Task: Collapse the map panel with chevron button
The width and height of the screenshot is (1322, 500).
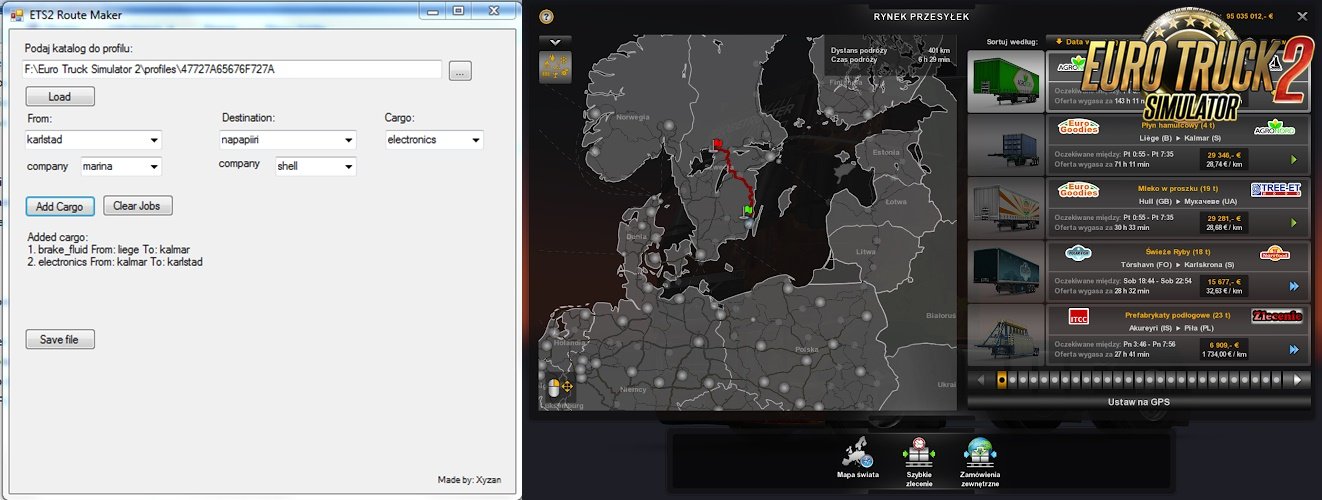Action: point(555,41)
